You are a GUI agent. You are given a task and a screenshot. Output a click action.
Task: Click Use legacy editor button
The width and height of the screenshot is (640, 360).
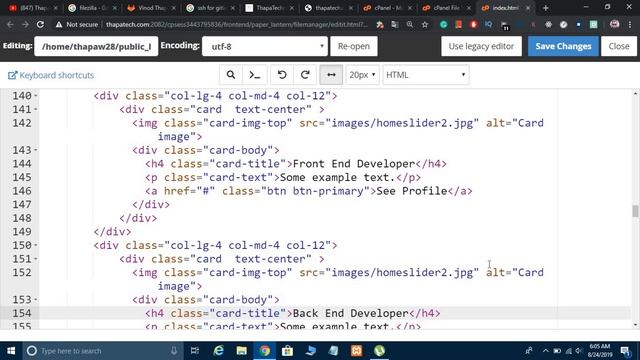click(x=481, y=46)
